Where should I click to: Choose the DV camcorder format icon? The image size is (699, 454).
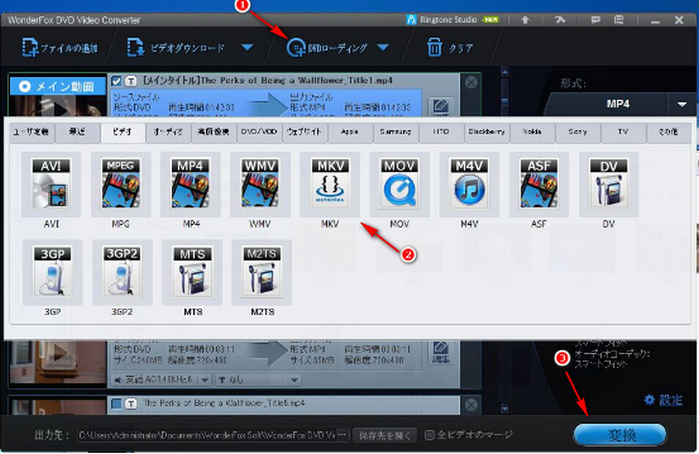(x=609, y=184)
